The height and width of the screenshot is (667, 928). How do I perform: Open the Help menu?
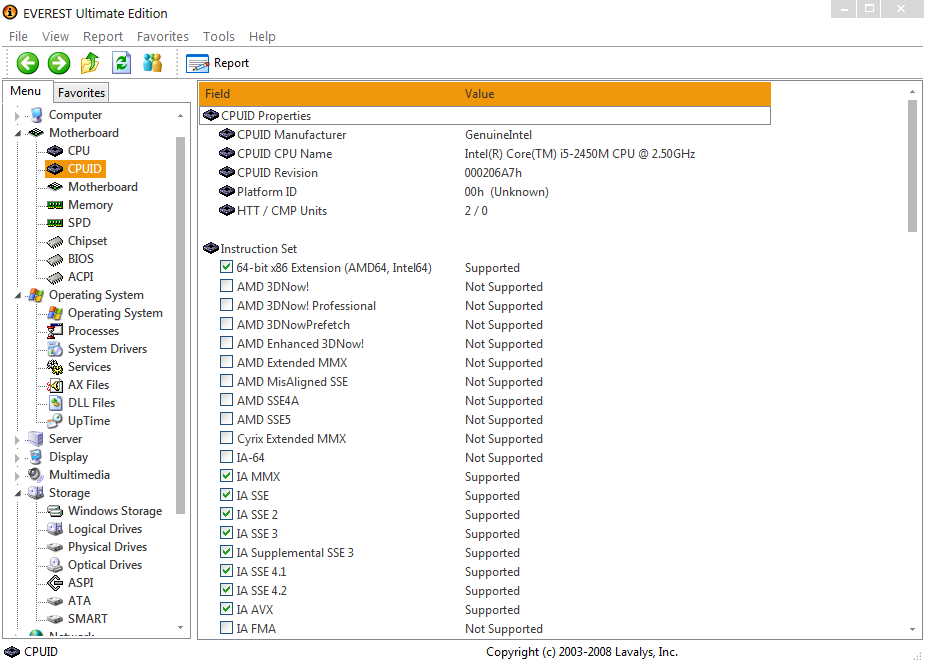tap(262, 37)
